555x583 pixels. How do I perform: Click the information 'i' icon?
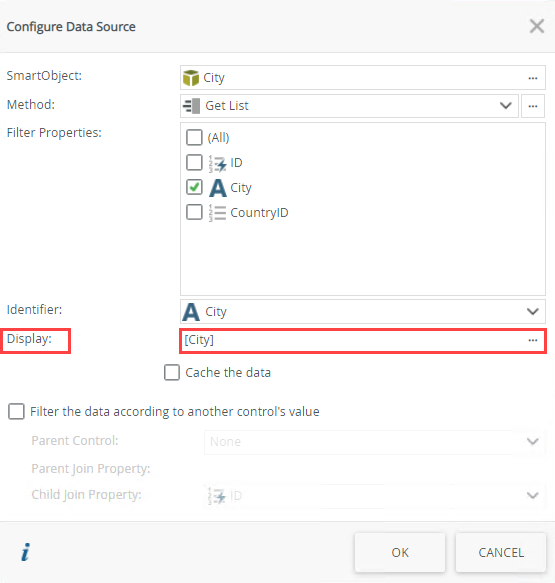coord(25,552)
